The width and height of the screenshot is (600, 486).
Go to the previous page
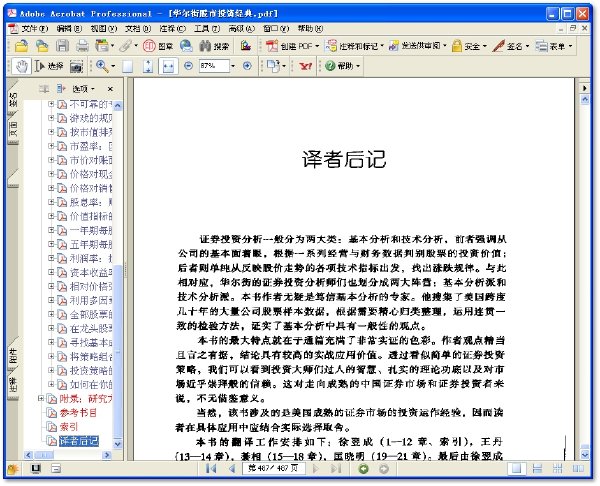[x=232, y=468]
